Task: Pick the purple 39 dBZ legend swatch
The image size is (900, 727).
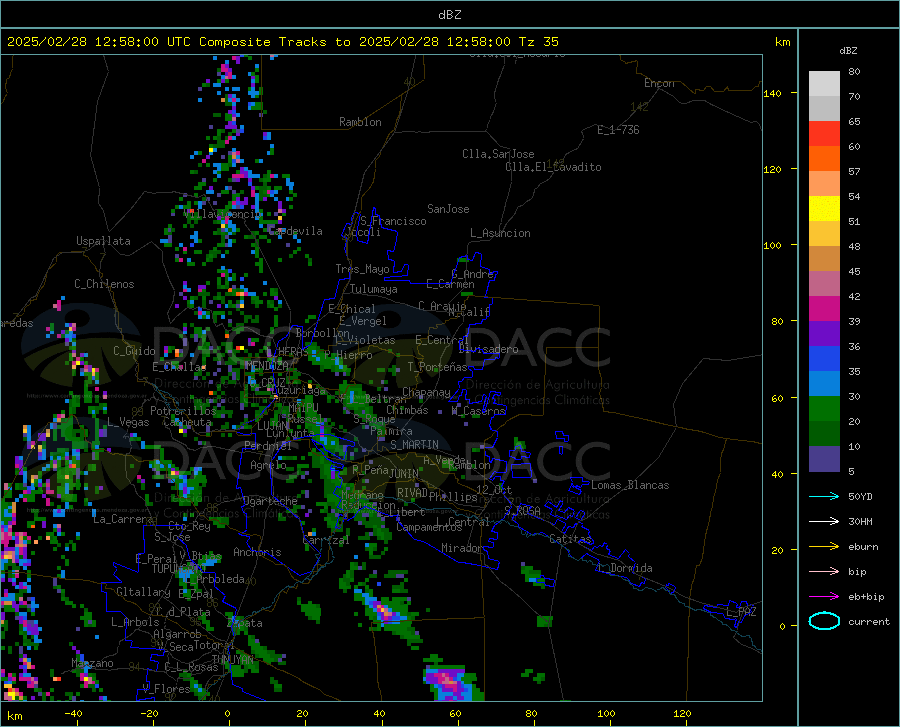Action: pyautogui.click(x=824, y=334)
